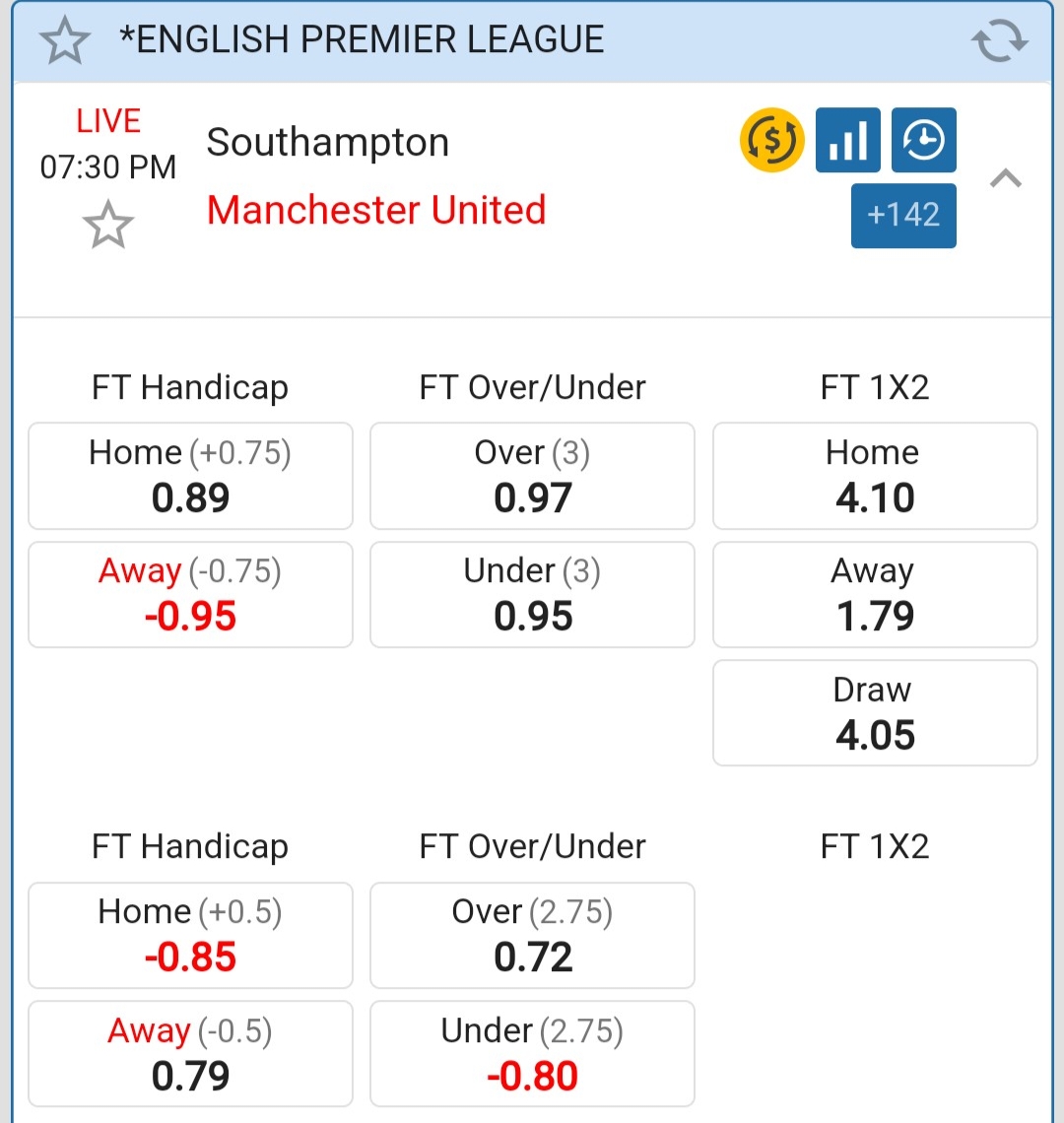Pick Under (3) at 0.95
This screenshot has height=1123, width=1064.
click(532, 594)
